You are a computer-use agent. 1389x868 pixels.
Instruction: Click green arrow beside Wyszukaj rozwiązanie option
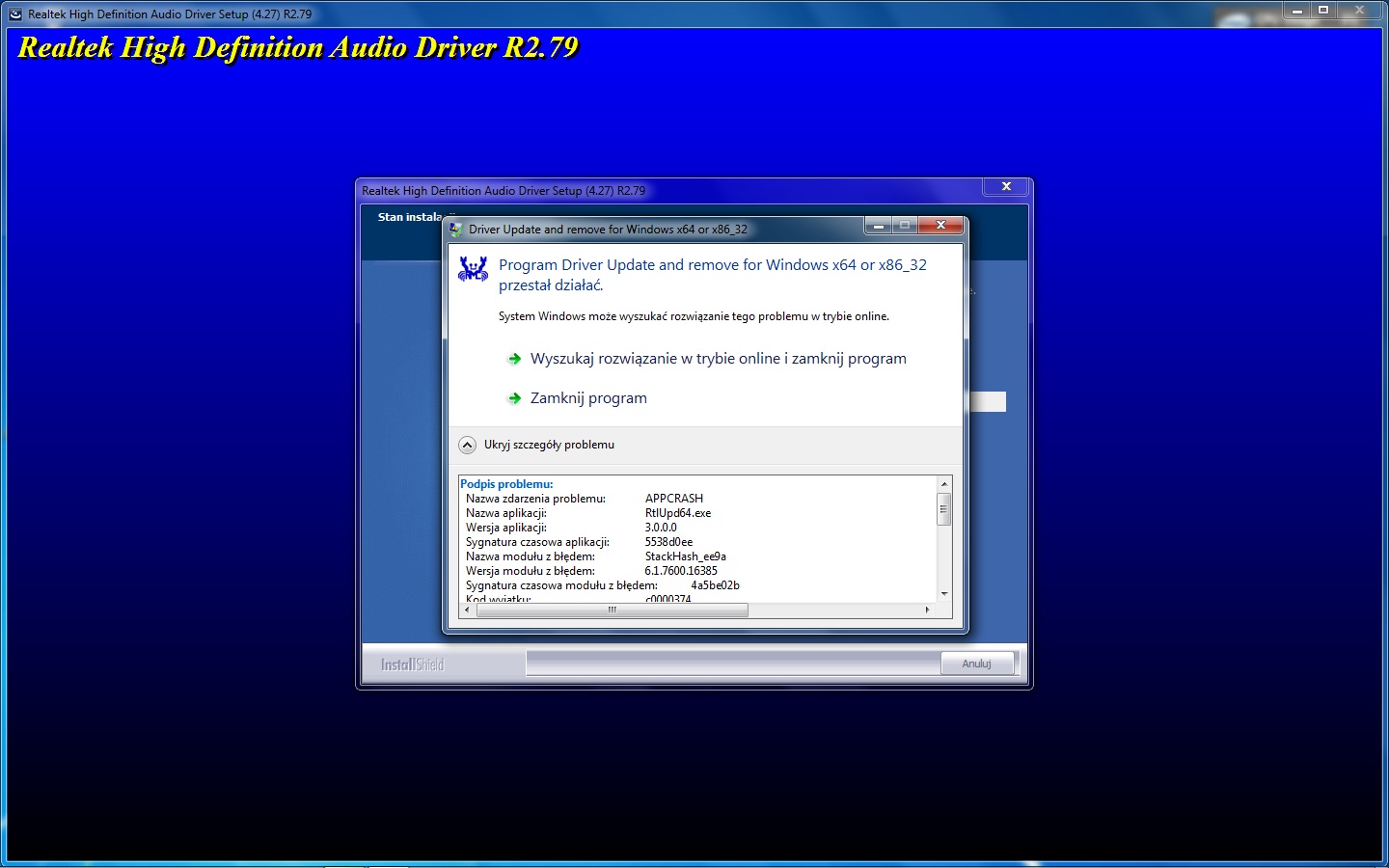point(514,359)
